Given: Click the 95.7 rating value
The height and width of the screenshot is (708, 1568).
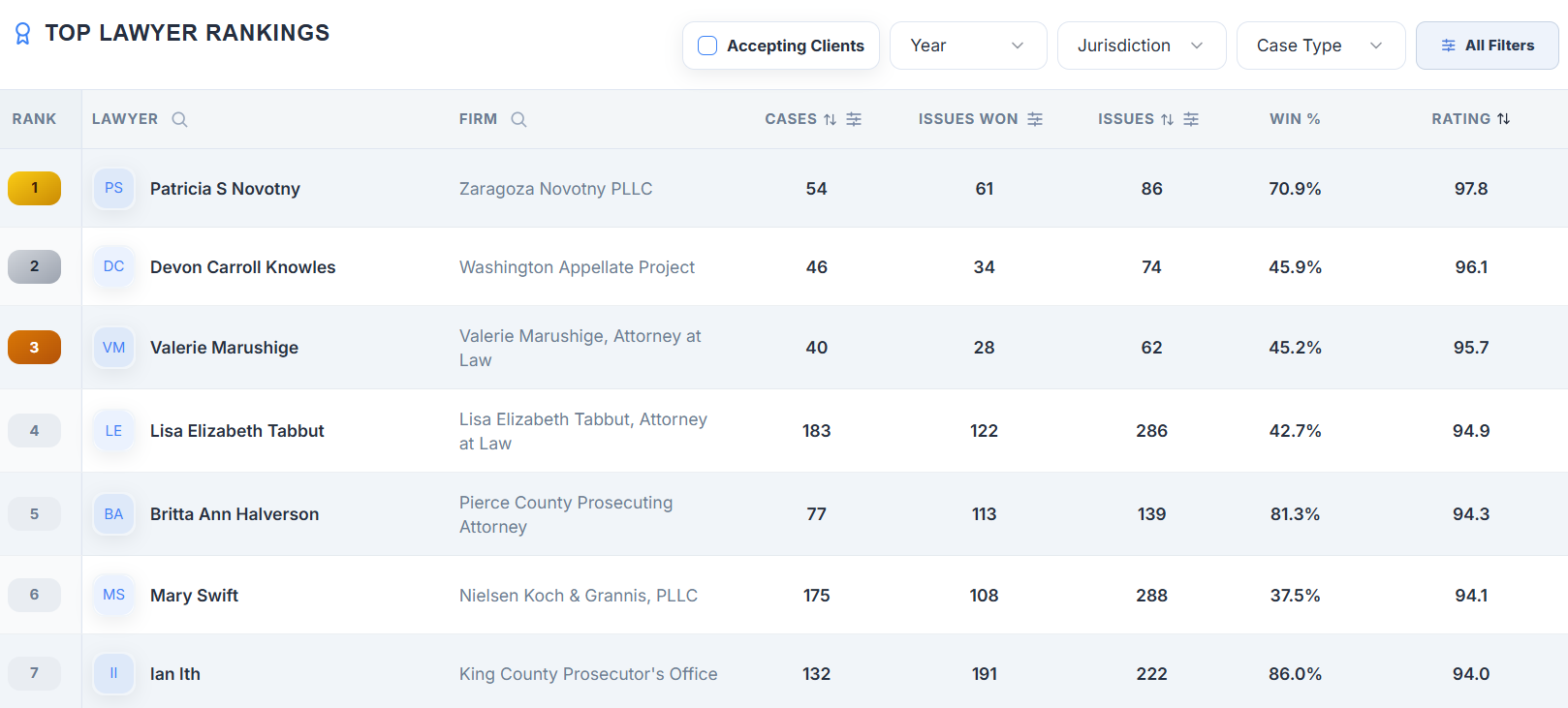Looking at the screenshot, I should click(x=1470, y=348).
